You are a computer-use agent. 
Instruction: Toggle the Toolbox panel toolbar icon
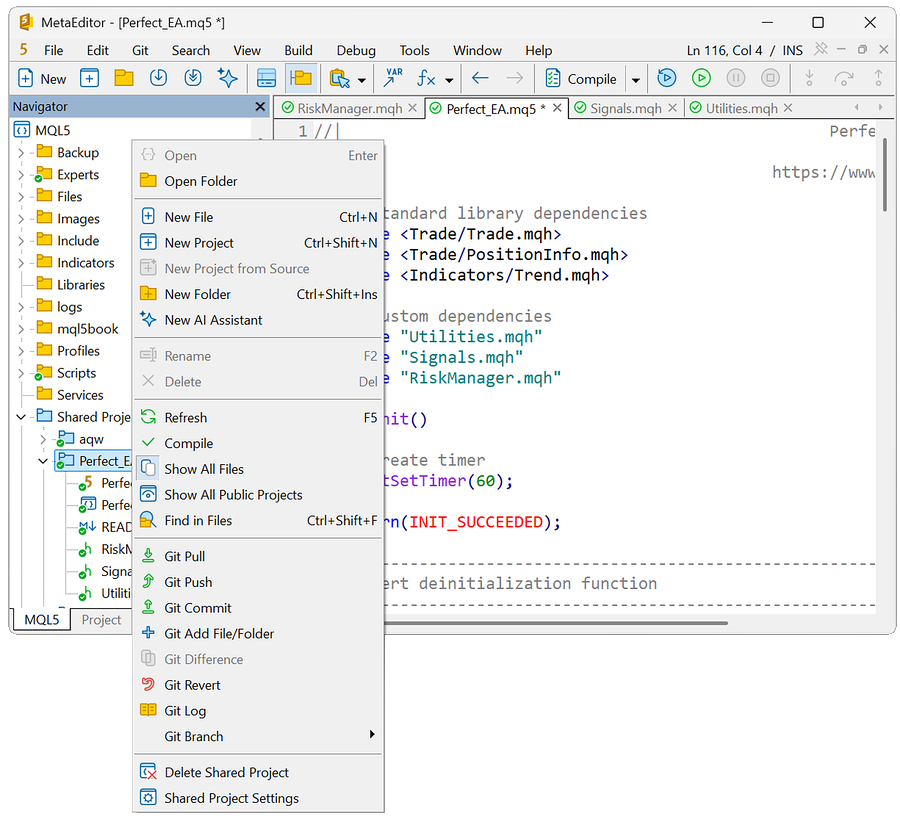266,78
